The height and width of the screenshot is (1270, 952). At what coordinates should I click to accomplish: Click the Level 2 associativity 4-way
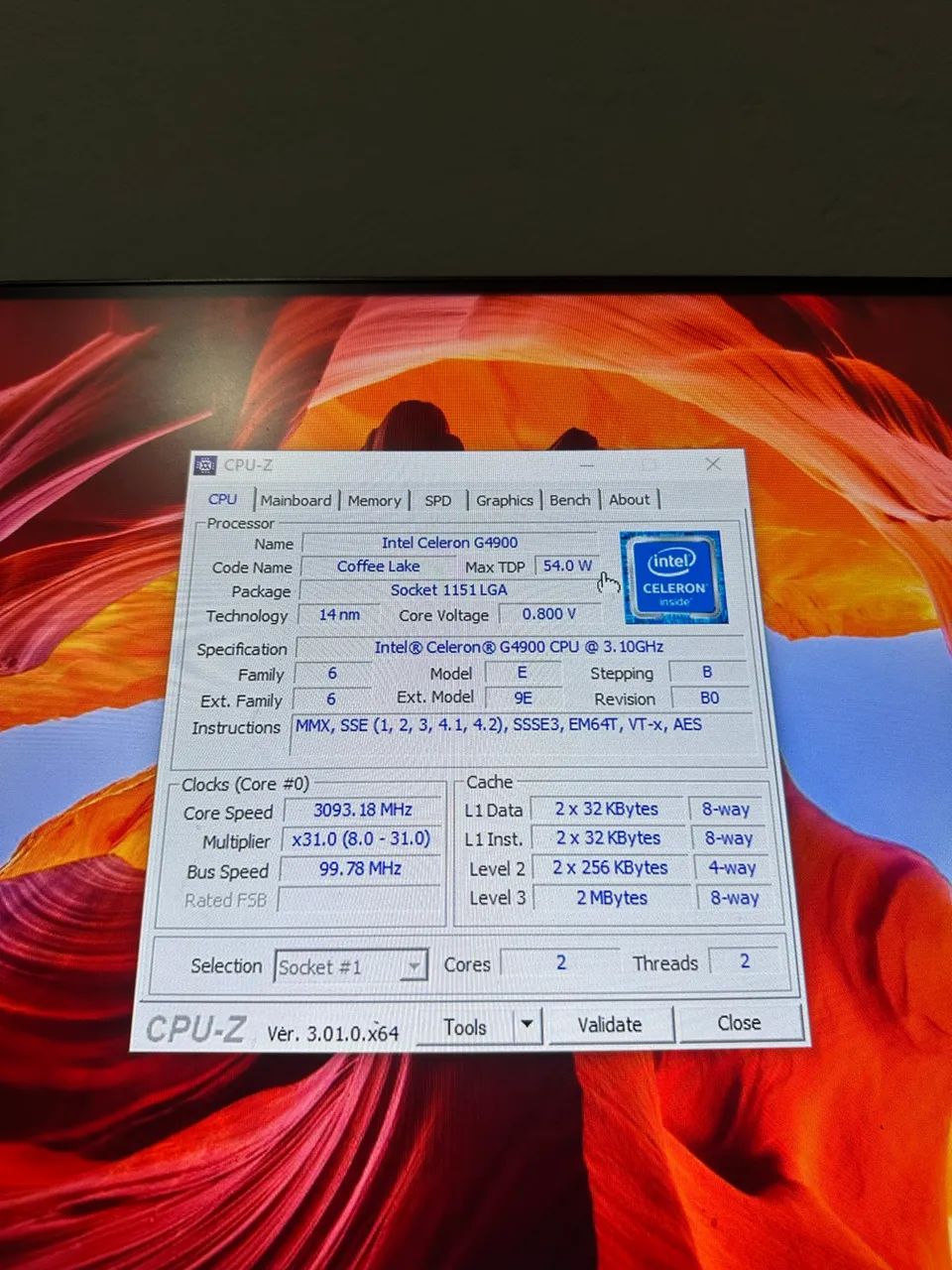pyautogui.click(x=732, y=868)
